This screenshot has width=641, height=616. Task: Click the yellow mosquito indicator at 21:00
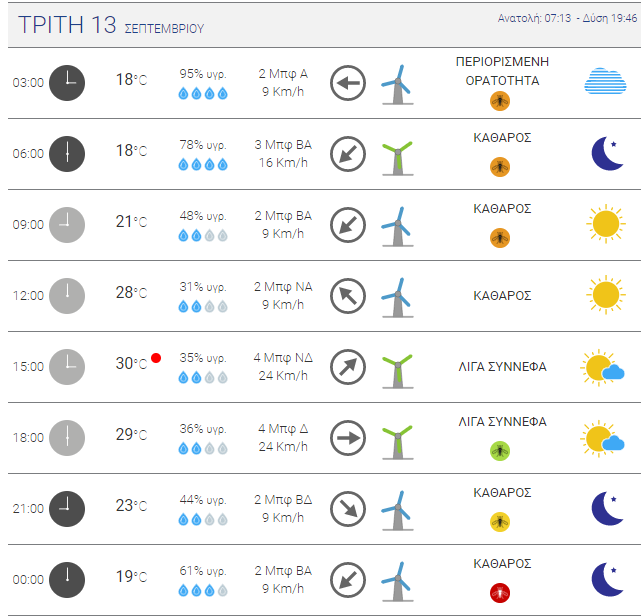pos(500,522)
